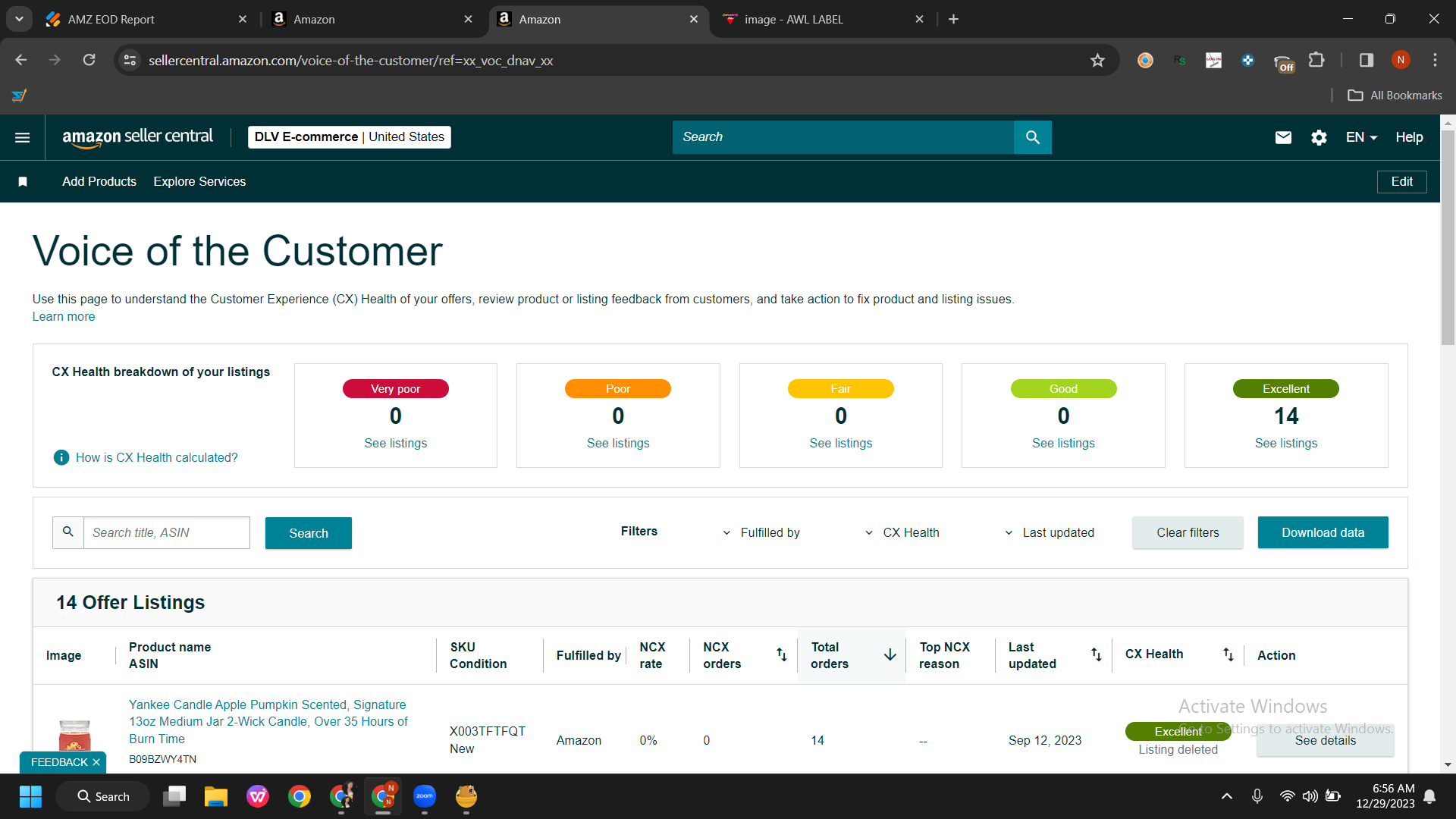
Task: Open How is CX Health calculated link
Action: tap(156, 458)
